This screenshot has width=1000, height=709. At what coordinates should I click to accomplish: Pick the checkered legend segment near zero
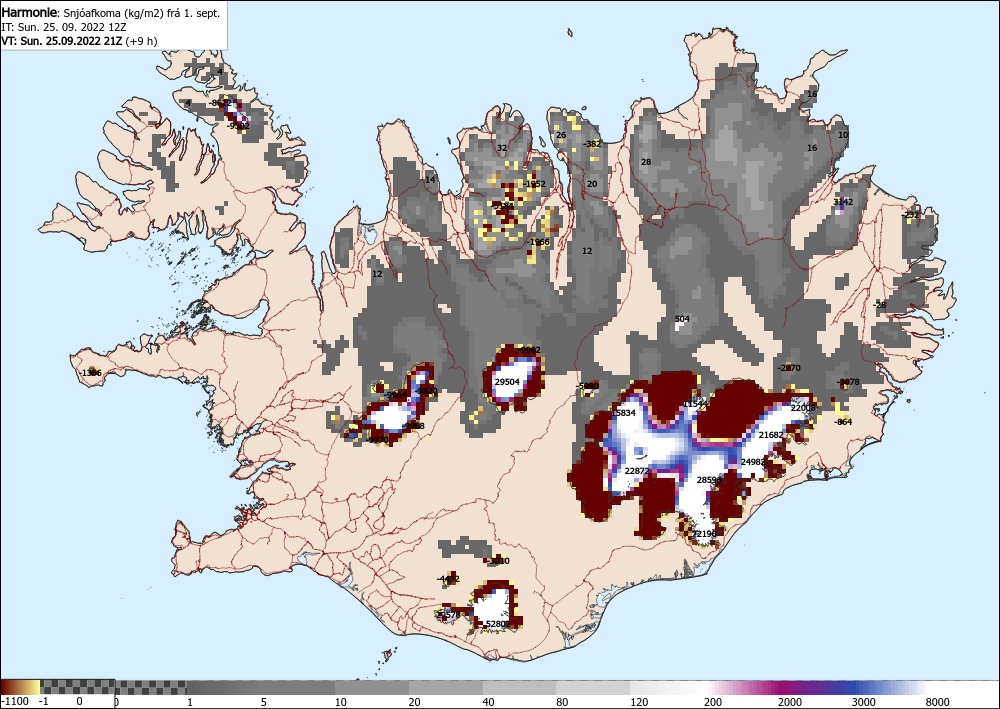pyautogui.click(x=77, y=687)
